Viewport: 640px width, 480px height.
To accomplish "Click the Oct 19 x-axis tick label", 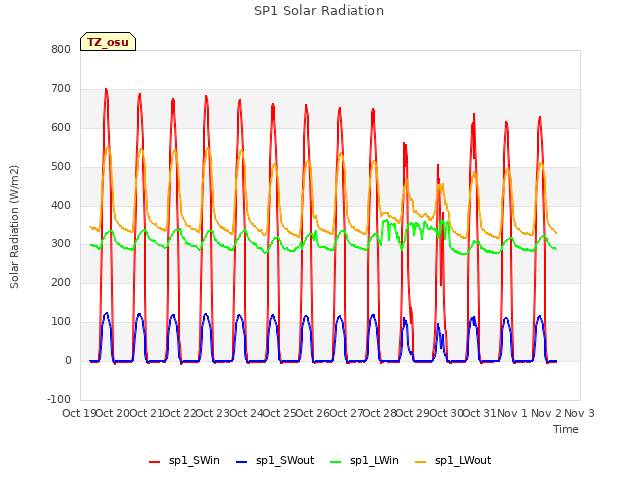I will 79,413.
